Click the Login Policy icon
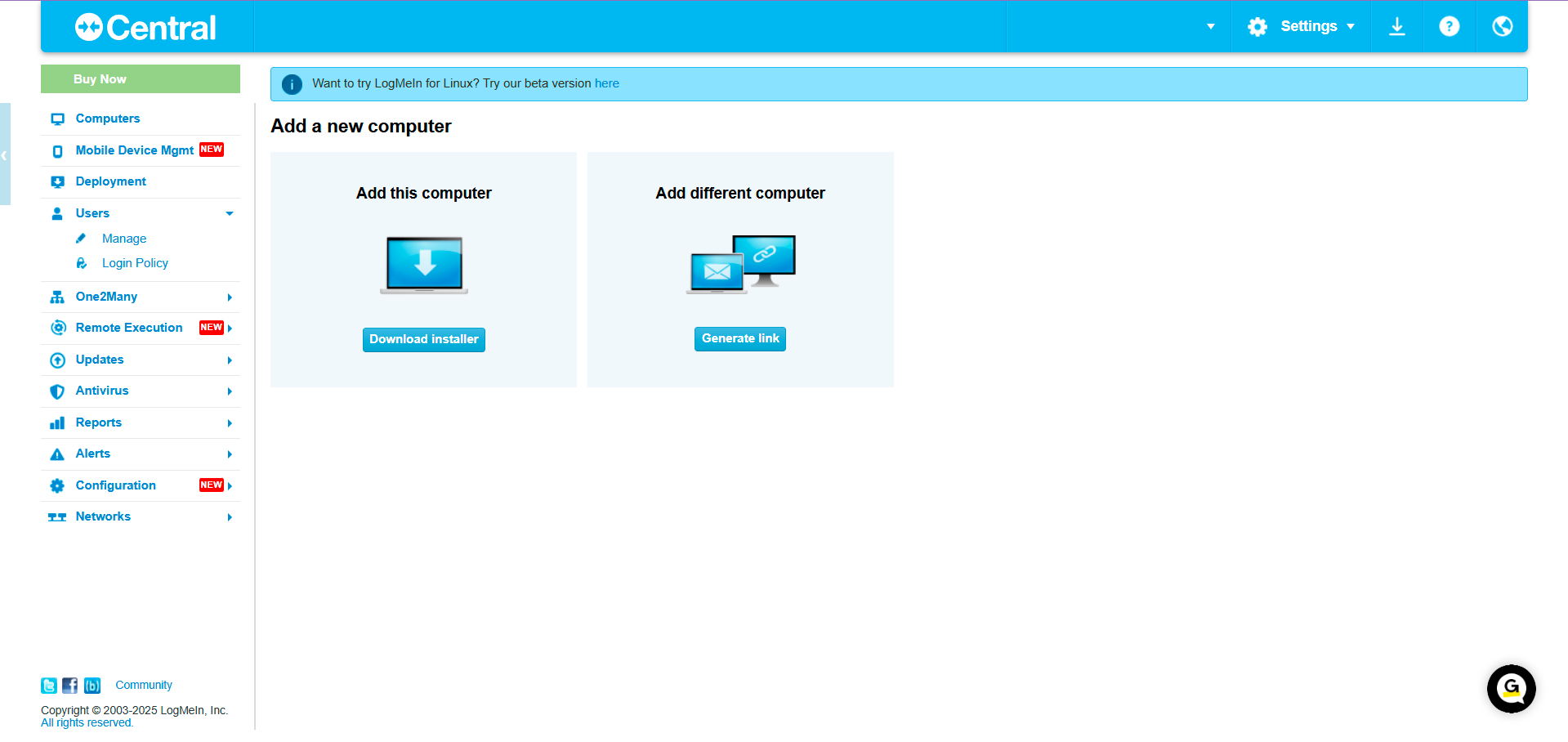 (x=81, y=263)
